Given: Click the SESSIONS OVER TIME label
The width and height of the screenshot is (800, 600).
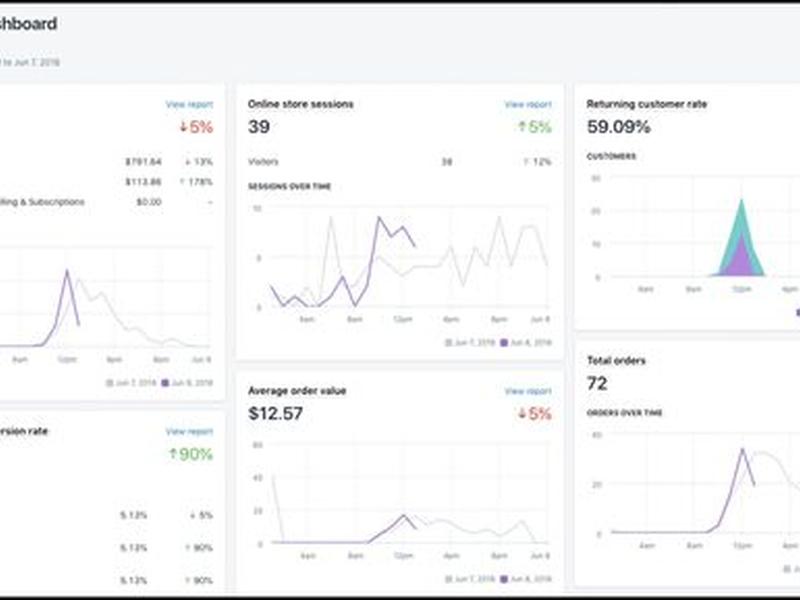Looking at the screenshot, I should tap(289, 186).
